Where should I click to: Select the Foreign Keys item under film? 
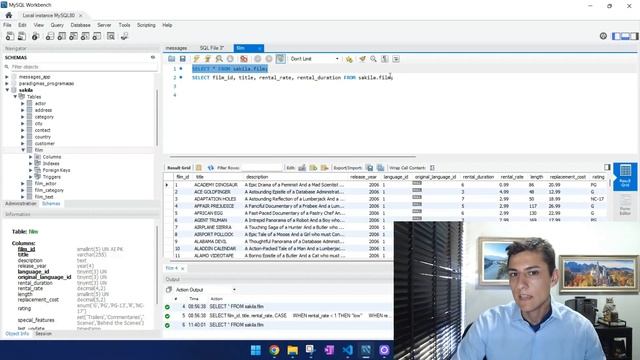click(x=56, y=170)
